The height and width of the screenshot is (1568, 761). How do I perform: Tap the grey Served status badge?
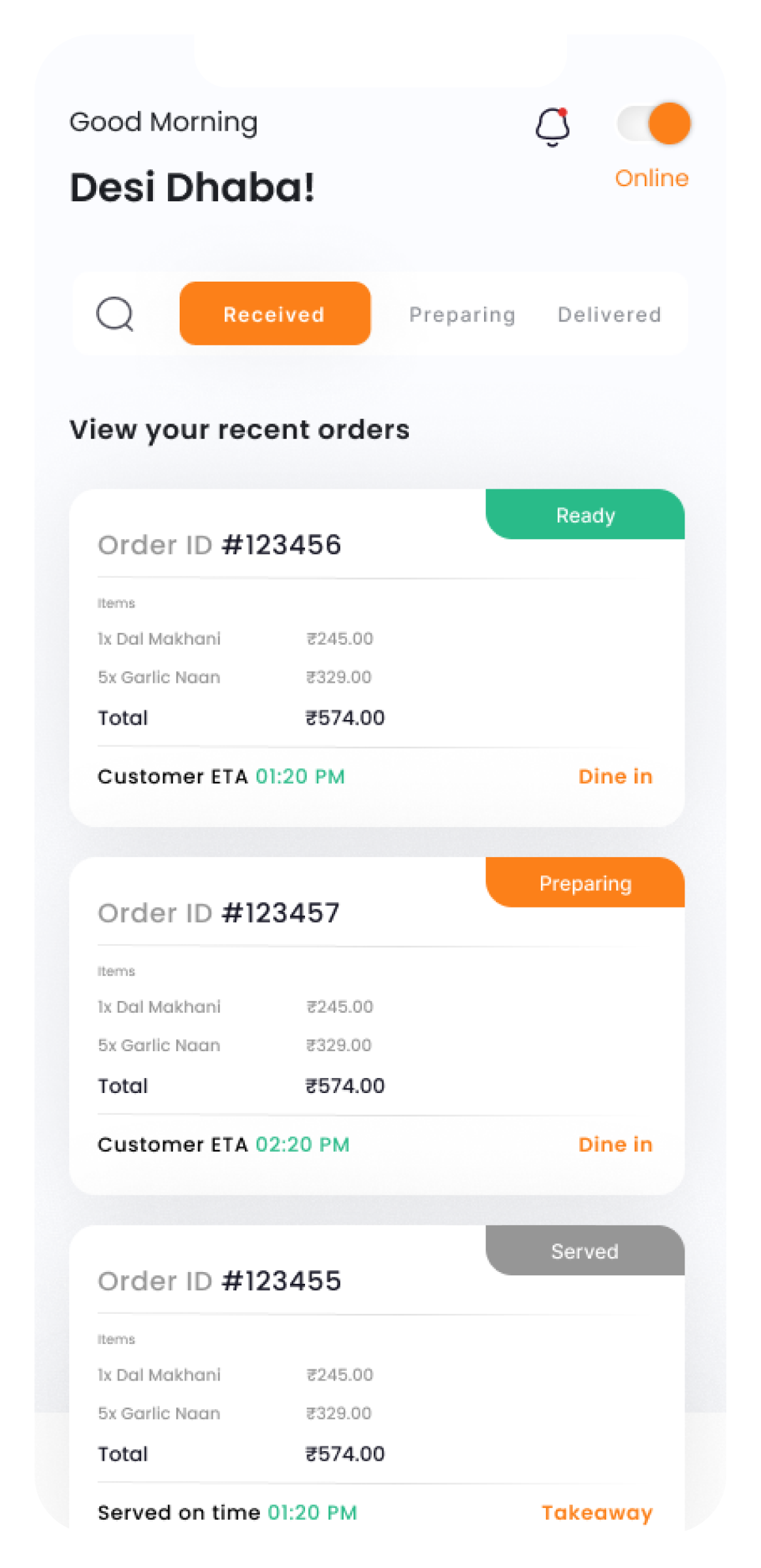click(585, 1250)
